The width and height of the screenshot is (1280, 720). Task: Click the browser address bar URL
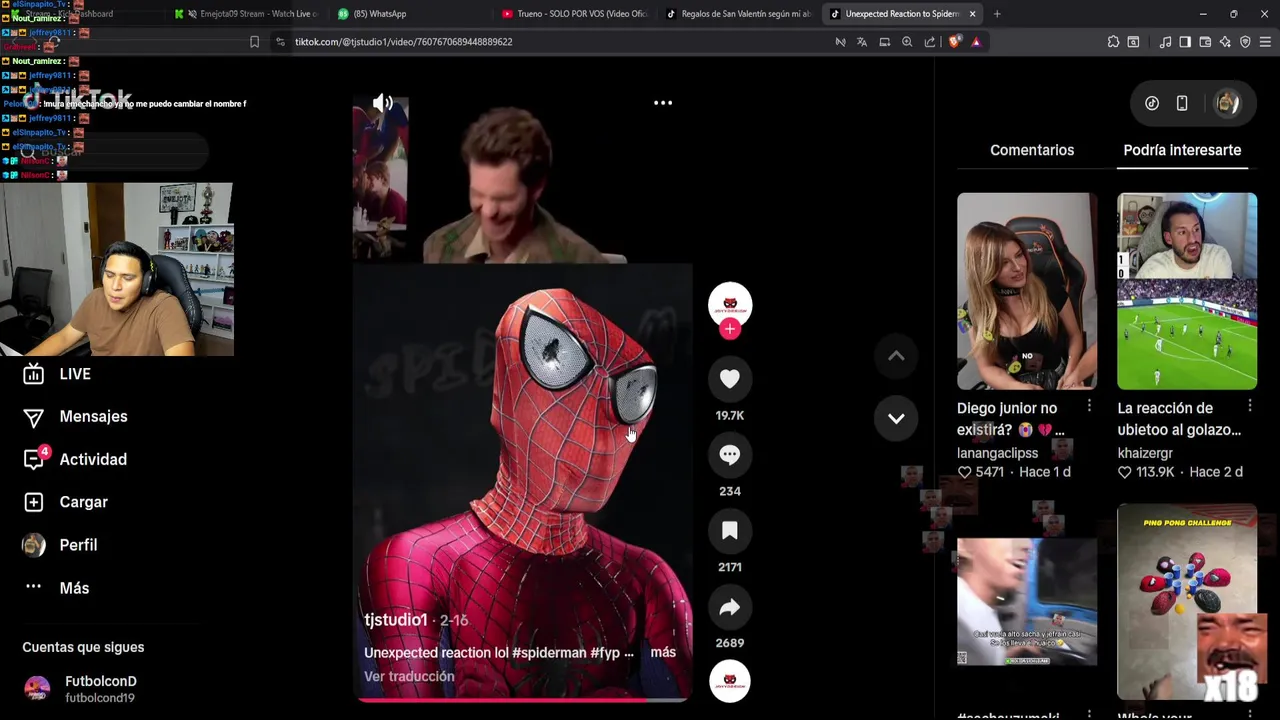404,42
